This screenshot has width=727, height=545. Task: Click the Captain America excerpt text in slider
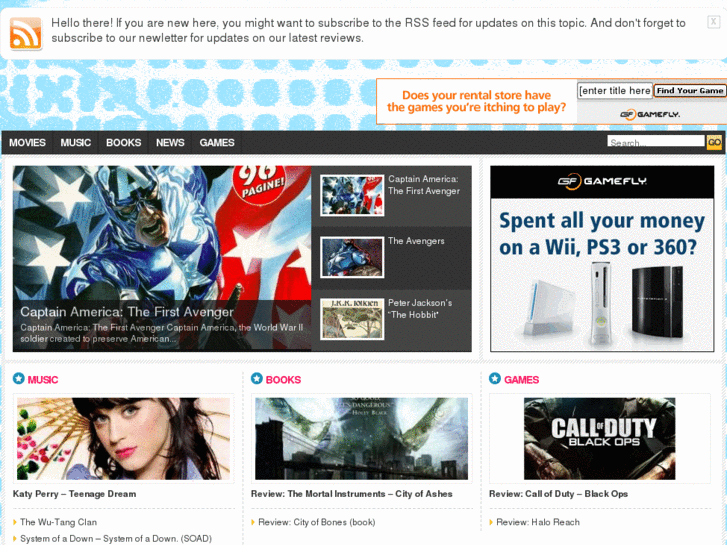coord(161,333)
